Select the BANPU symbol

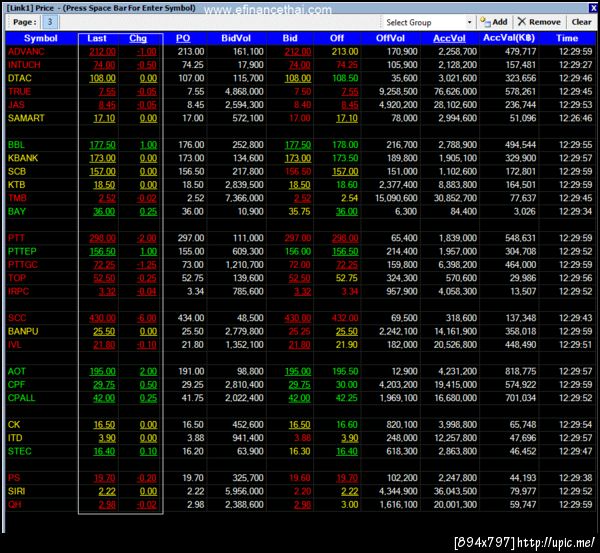23,331
